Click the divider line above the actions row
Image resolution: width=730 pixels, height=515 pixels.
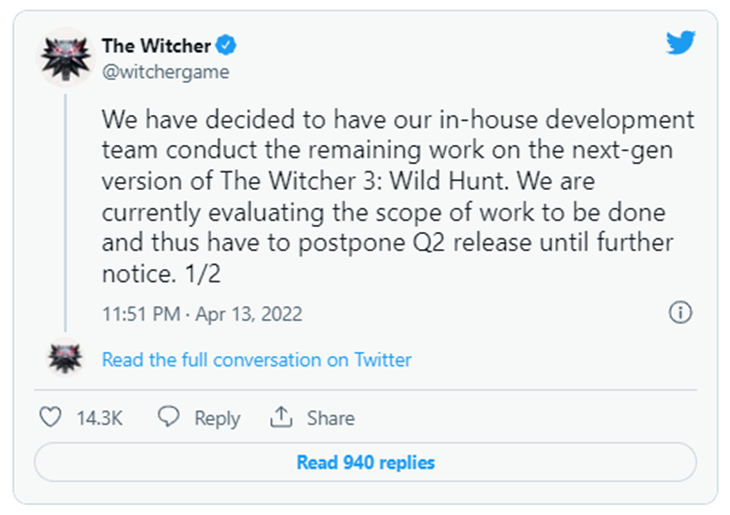click(365, 389)
